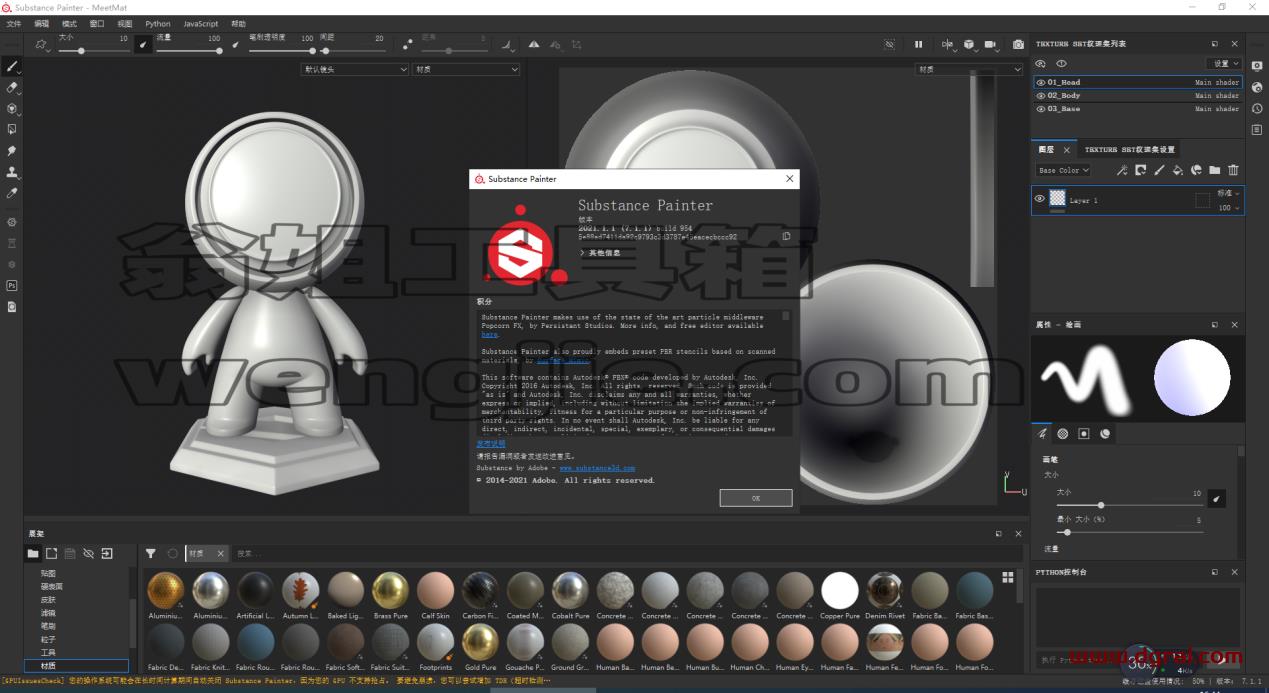The image size is (1269, 693).
Task: Toggle visibility of Layer 1
Action: point(1040,199)
